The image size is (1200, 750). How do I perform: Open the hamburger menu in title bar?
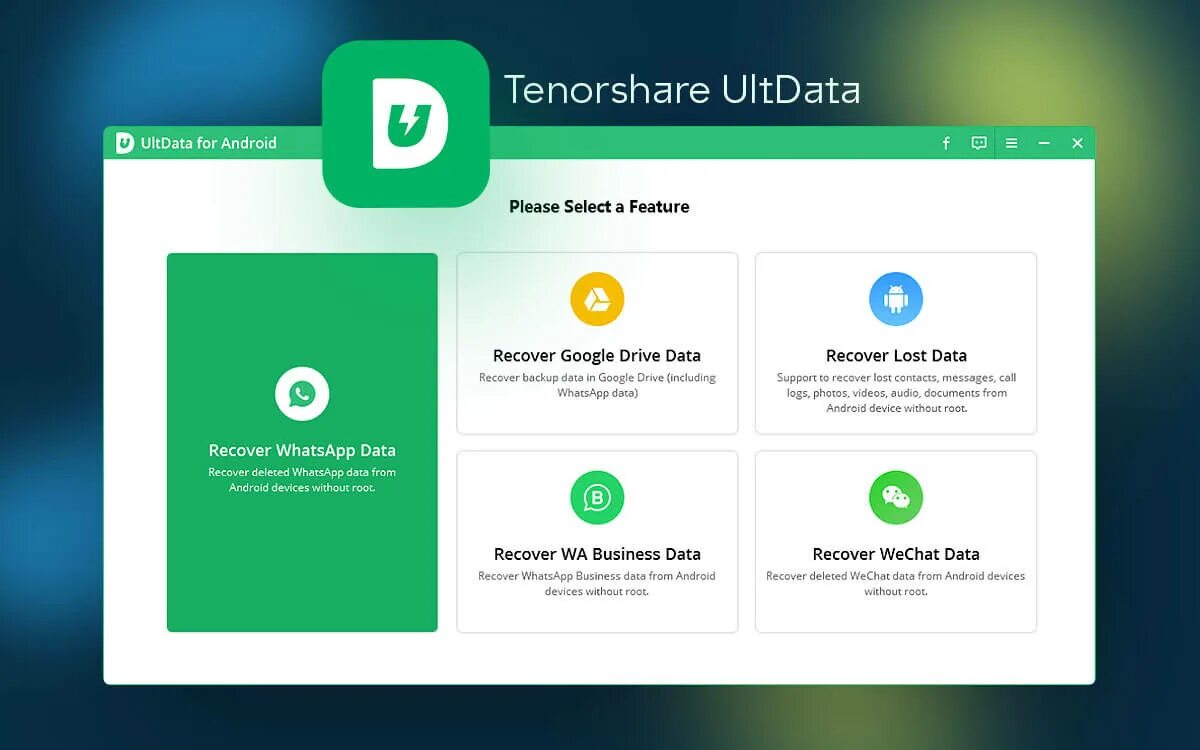[1012, 143]
